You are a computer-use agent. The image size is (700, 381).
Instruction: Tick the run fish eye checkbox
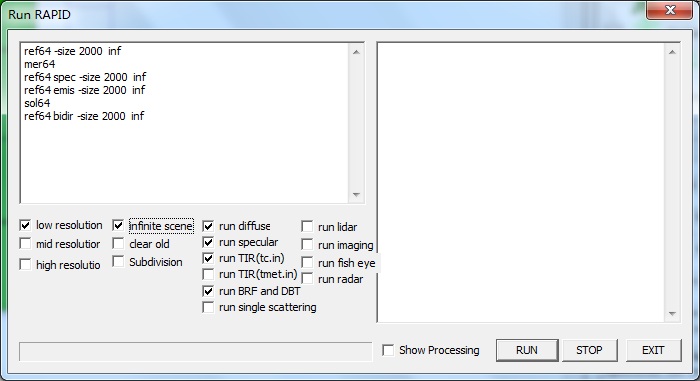pos(307,263)
